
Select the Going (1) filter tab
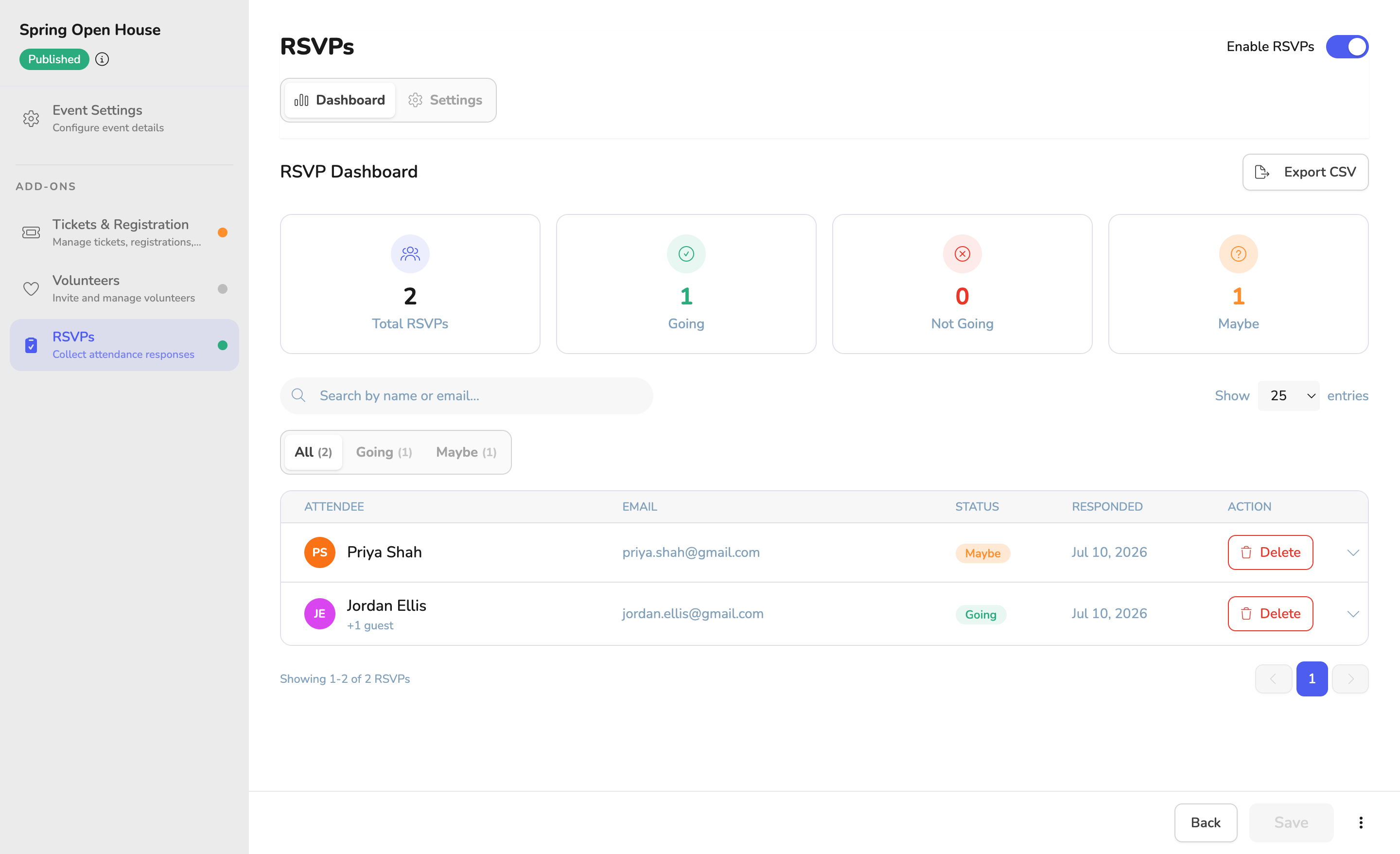coord(384,452)
